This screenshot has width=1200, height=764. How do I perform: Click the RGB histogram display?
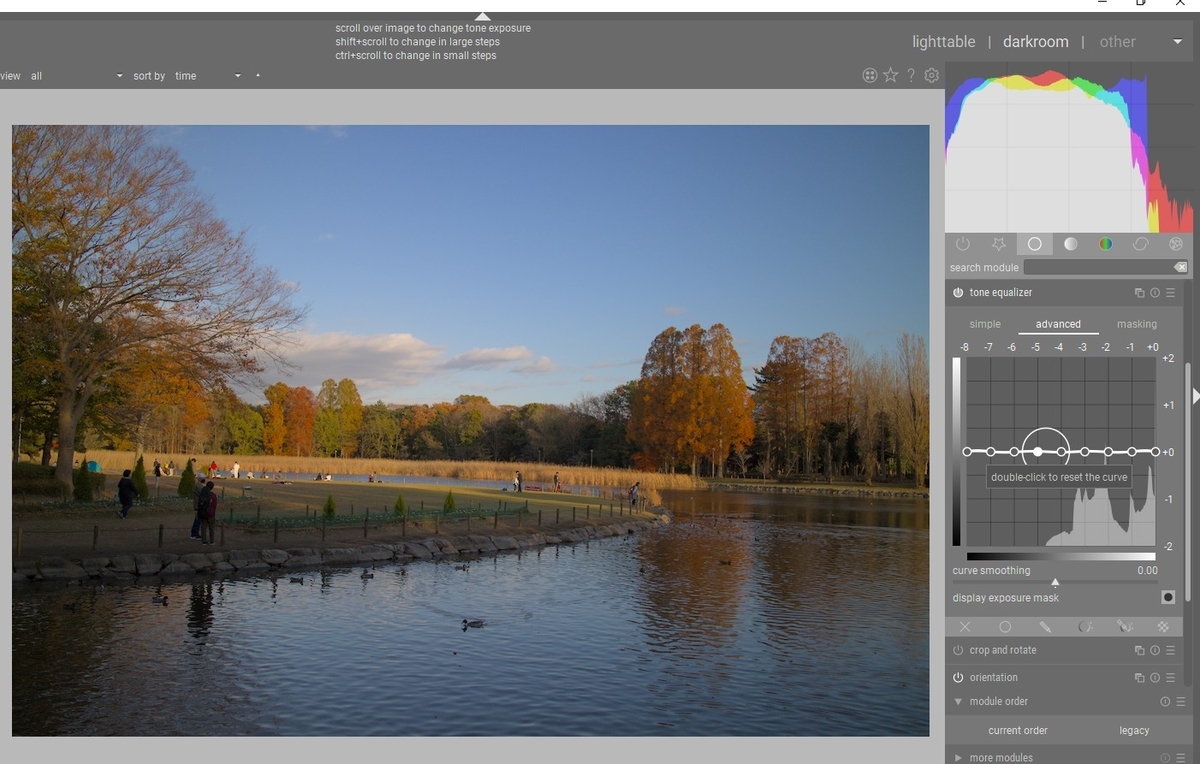click(x=1068, y=147)
